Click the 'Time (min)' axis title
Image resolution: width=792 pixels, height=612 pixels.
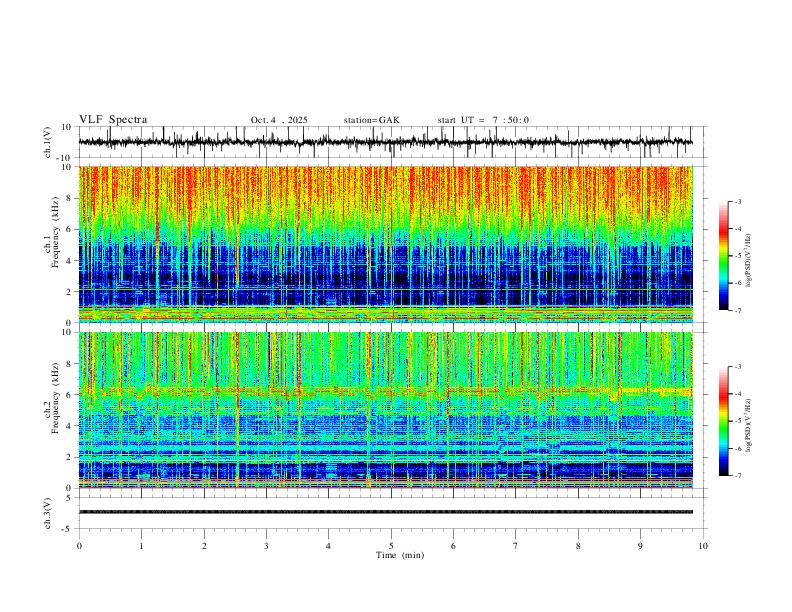[400, 555]
